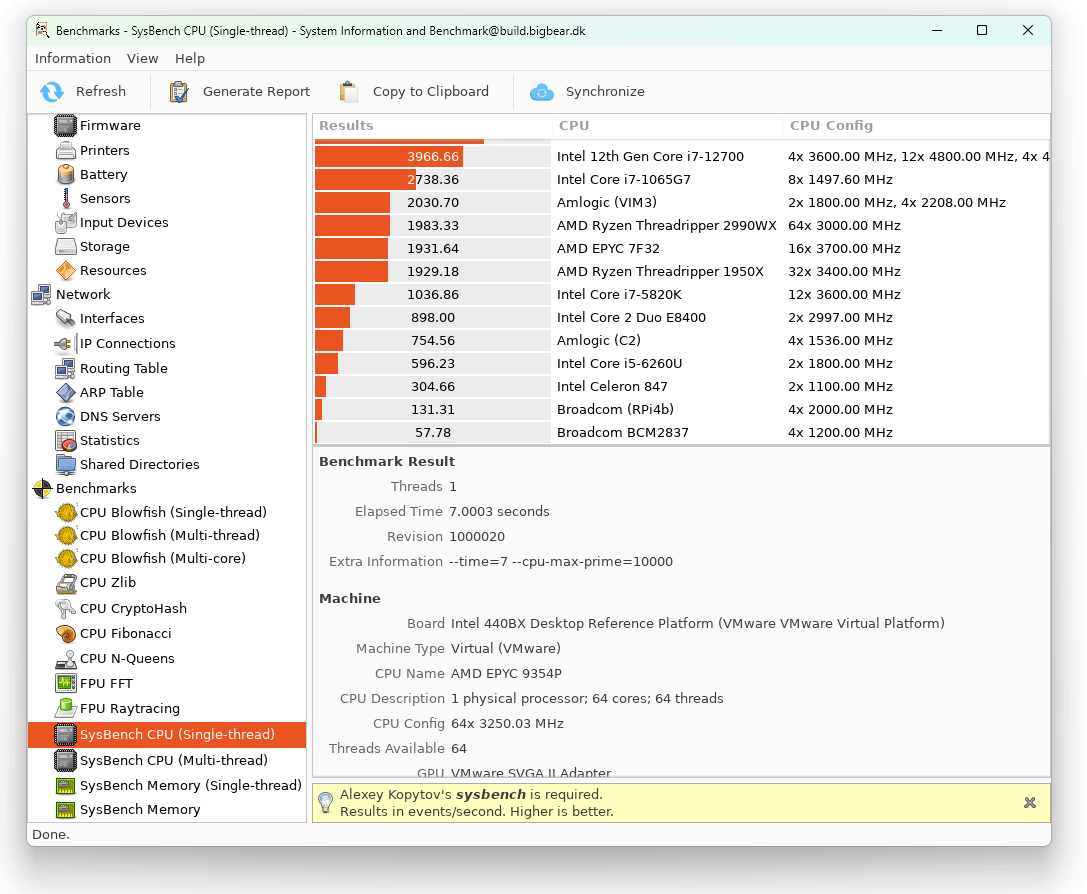Select the Intel Core i5-6260U row

point(681,363)
